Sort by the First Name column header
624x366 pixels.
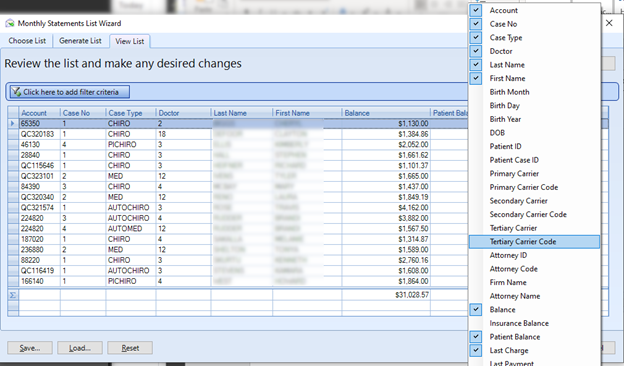coord(307,113)
